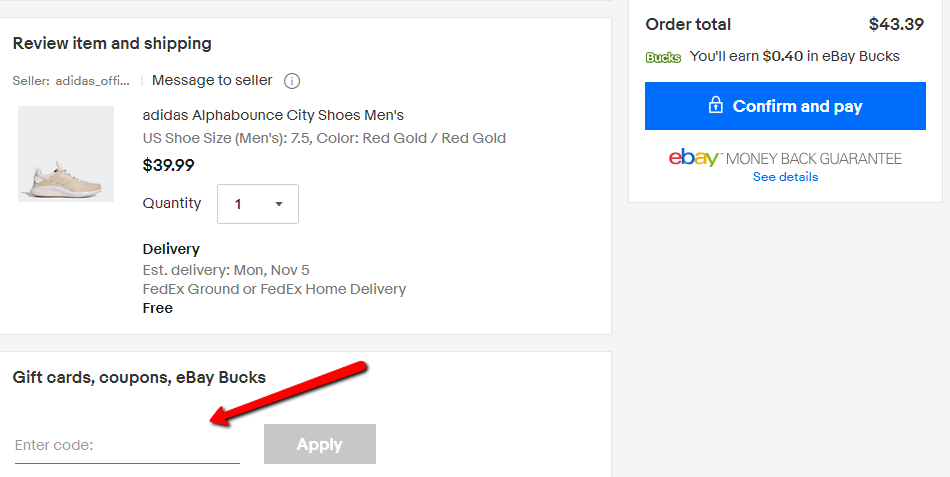Click the red arrow annotation graphic
950x477 pixels.
[x=290, y=392]
